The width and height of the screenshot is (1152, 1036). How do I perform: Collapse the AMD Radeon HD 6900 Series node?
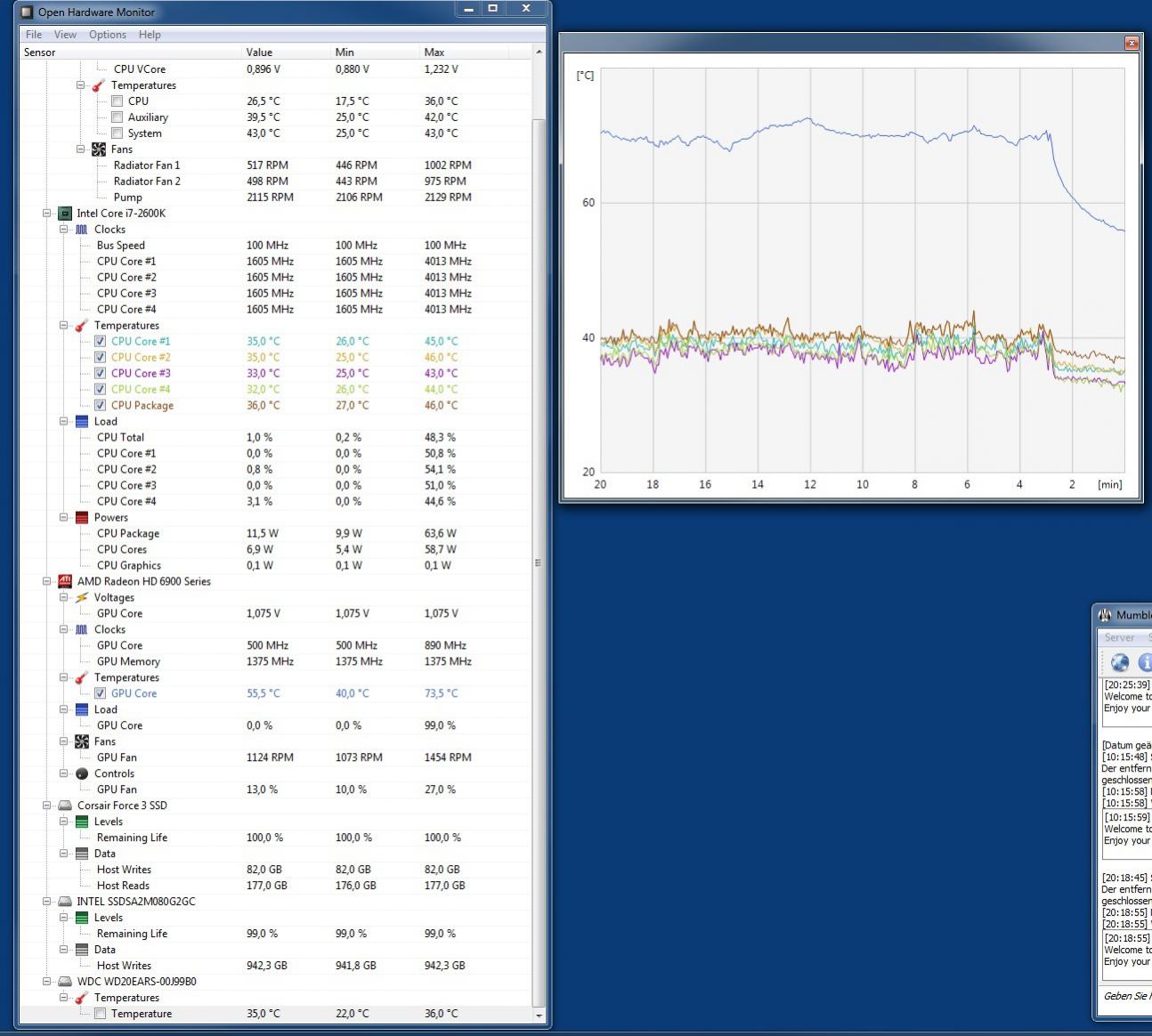point(47,581)
